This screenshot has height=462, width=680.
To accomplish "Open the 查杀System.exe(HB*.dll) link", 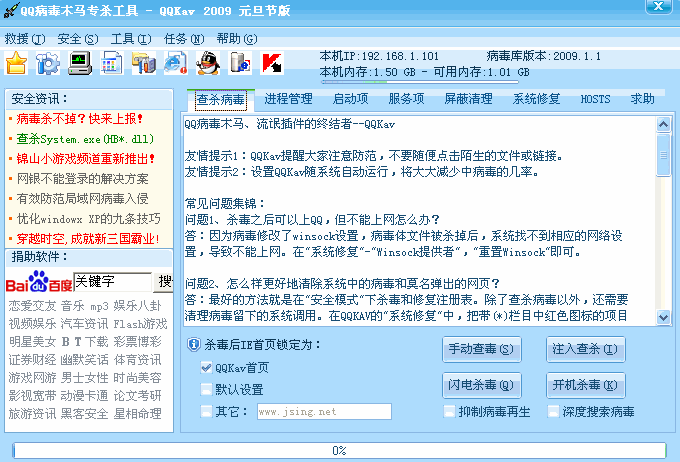I will click(85, 139).
